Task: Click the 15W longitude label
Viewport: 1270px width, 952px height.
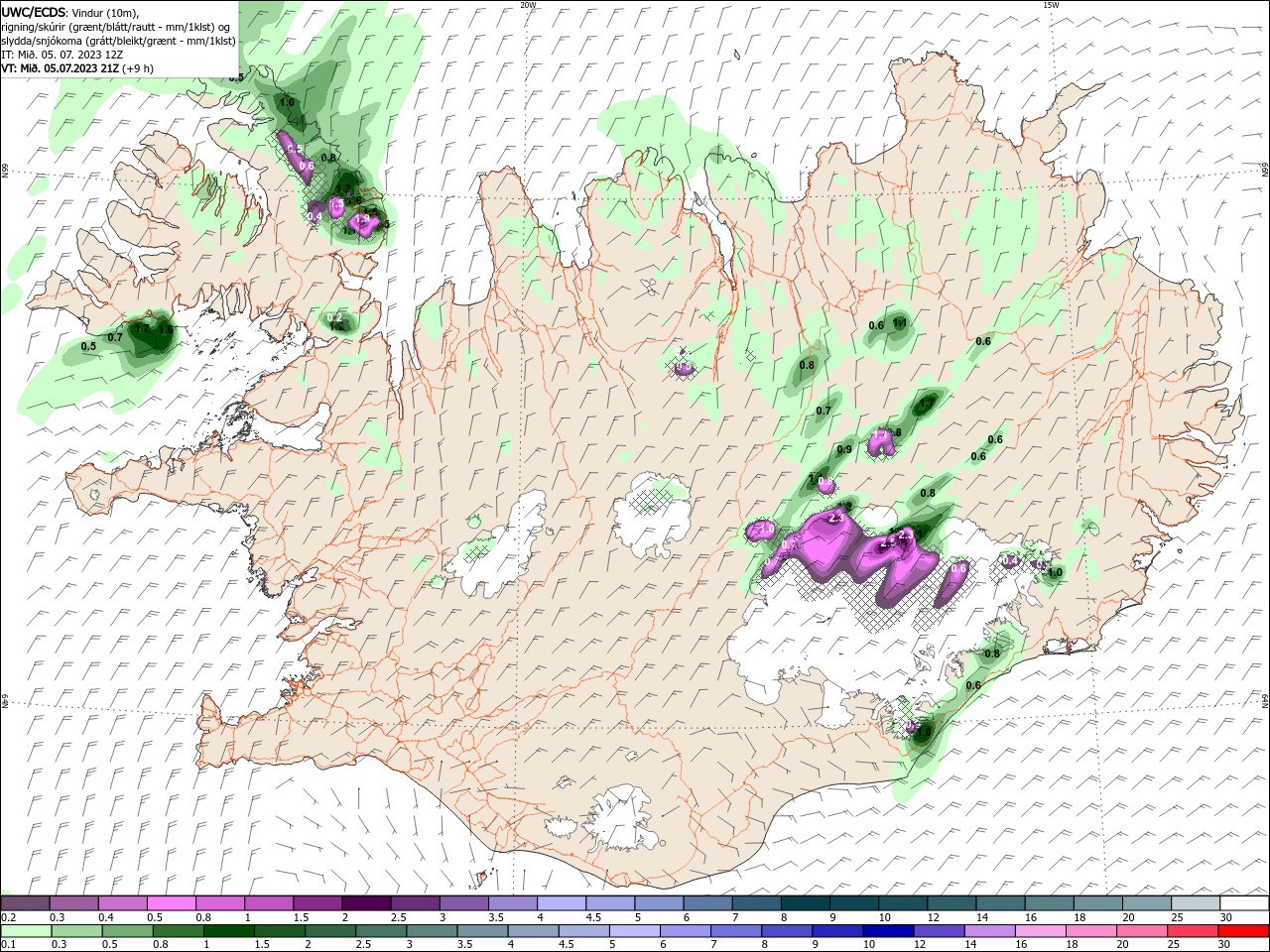Action: [1051, 5]
